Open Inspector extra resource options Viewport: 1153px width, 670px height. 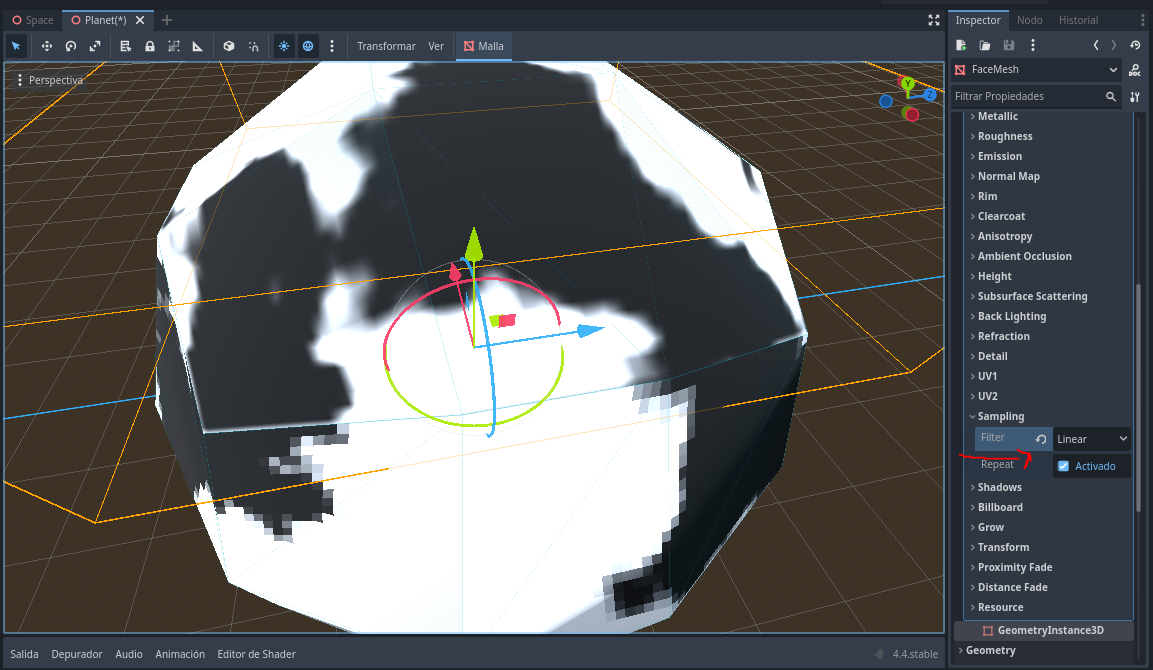click(1032, 46)
